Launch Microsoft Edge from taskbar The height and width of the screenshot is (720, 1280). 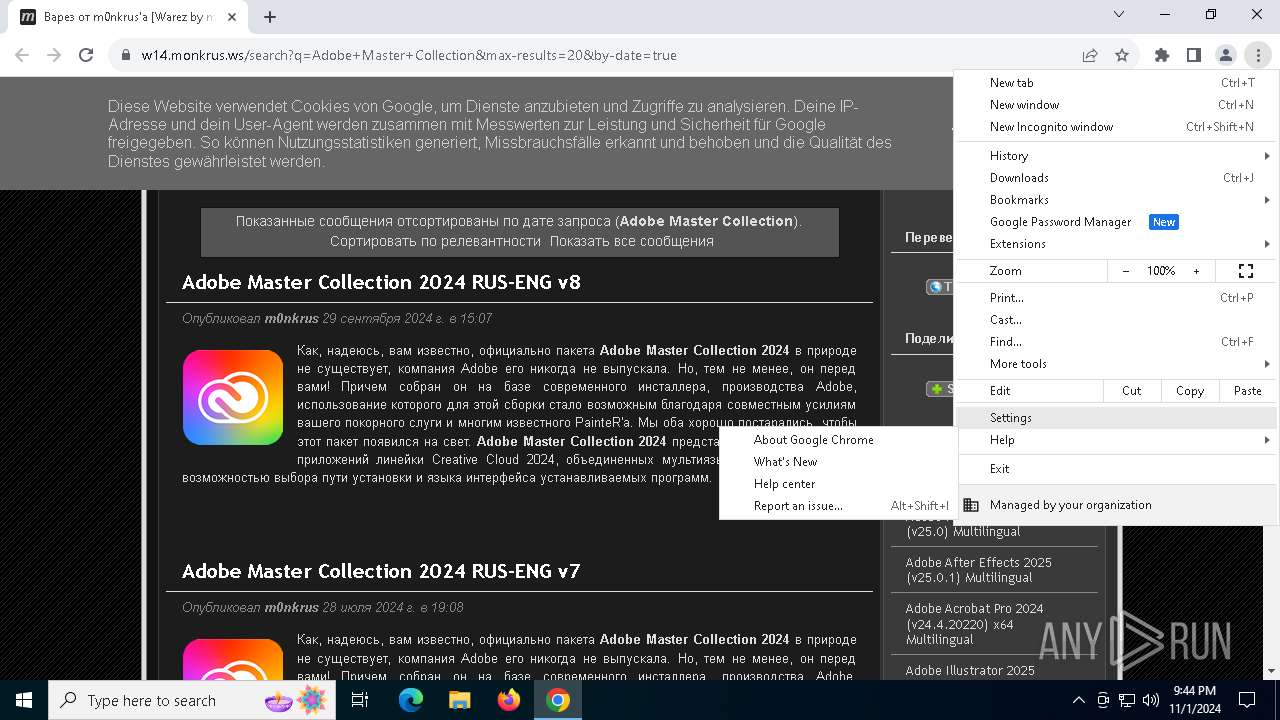[x=411, y=700]
